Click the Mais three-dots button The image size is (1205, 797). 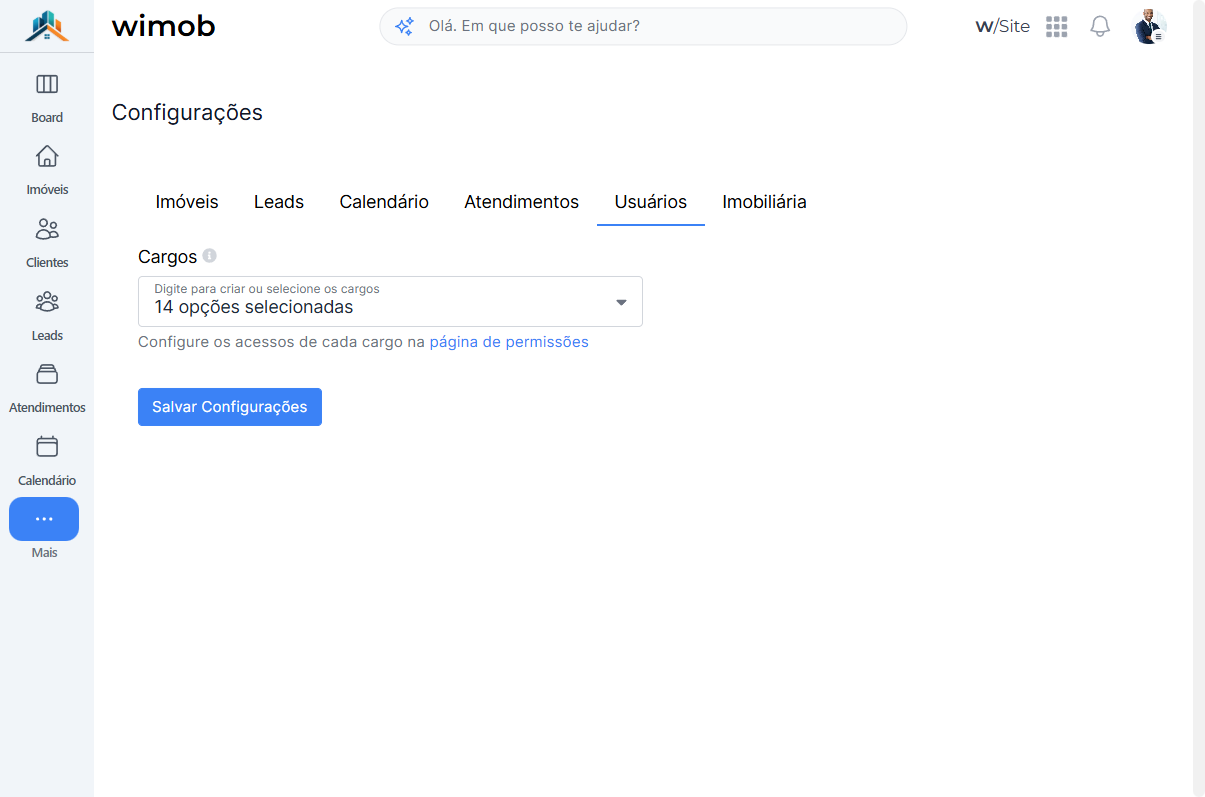(44, 519)
